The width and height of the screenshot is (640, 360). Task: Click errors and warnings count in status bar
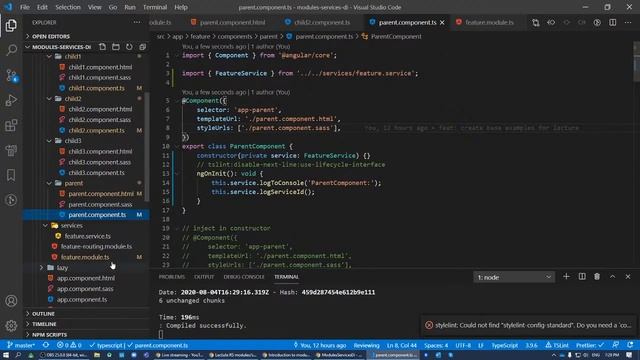(69, 345)
